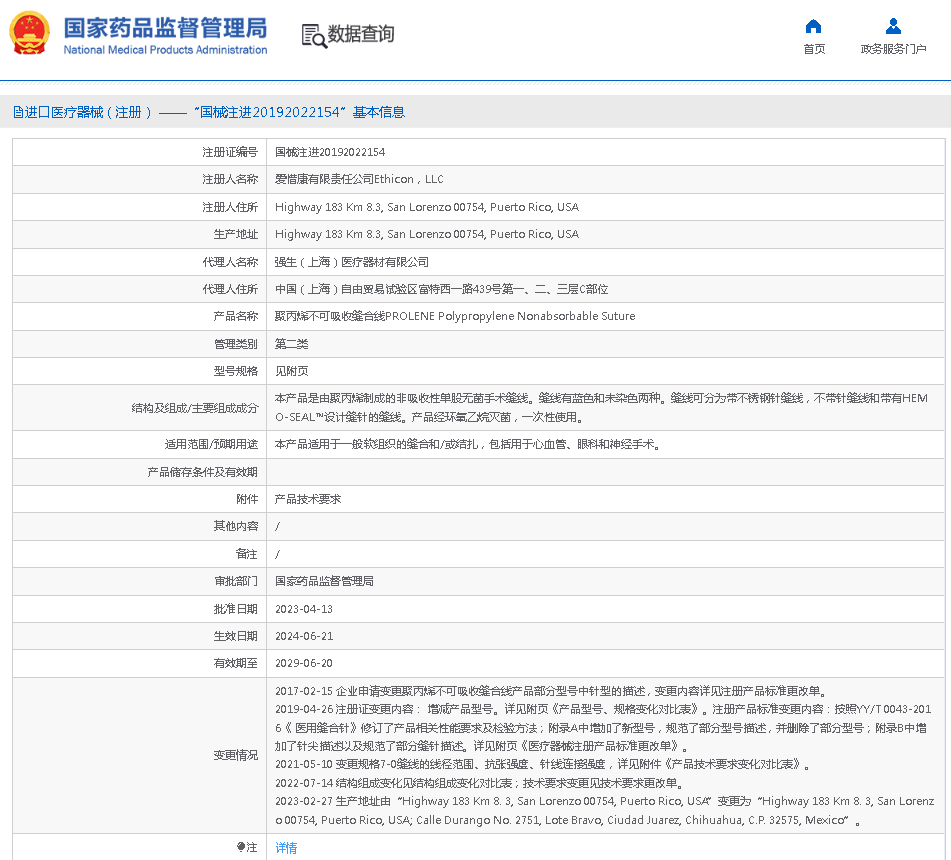Click the 附件 label
Viewport: 951px width, 860px height.
pos(247,499)
